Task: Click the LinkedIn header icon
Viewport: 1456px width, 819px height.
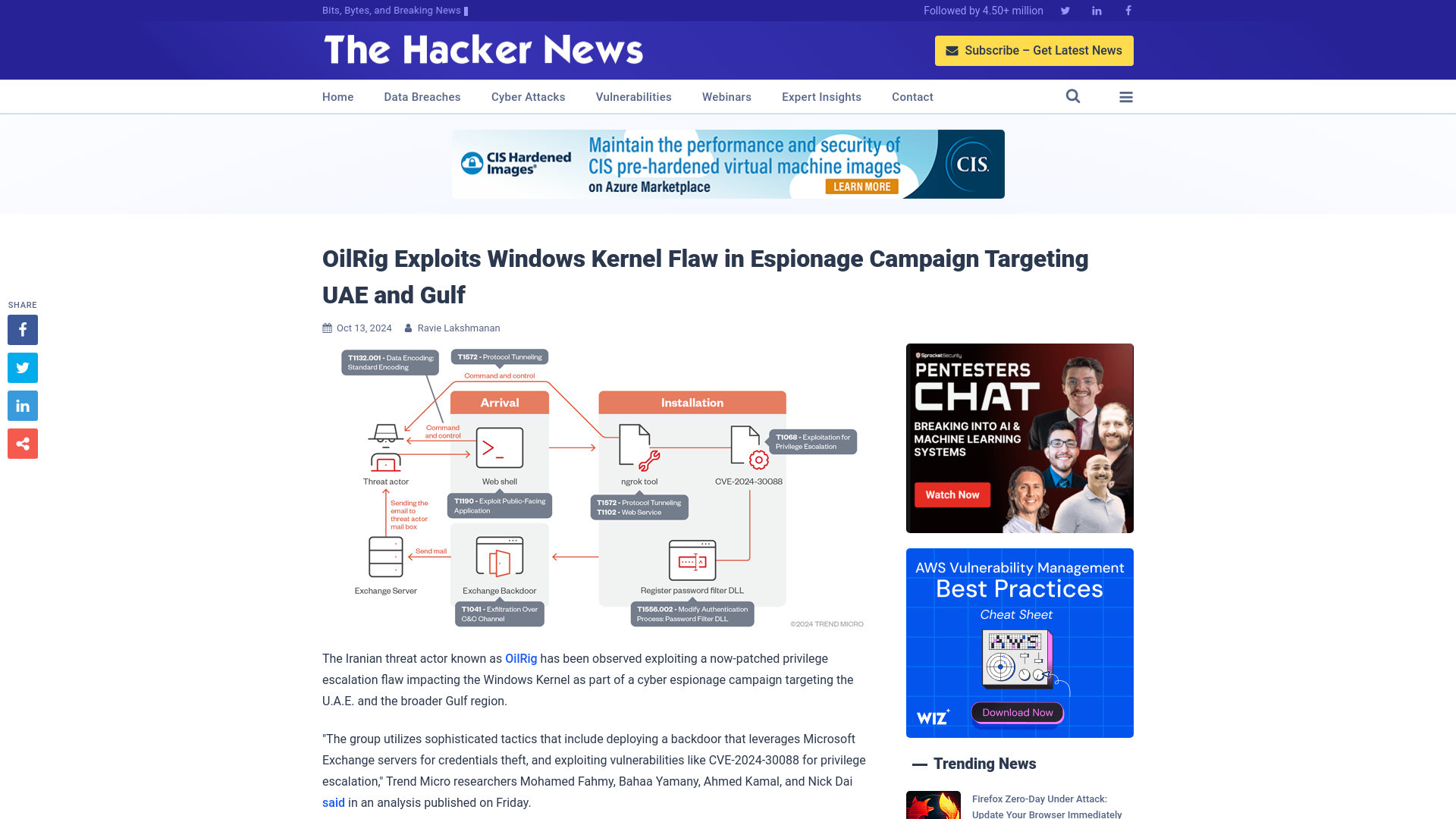Action: 1096,10
